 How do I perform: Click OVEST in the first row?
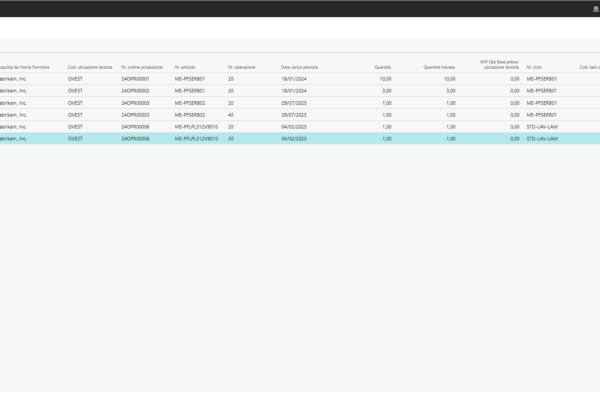75,78
